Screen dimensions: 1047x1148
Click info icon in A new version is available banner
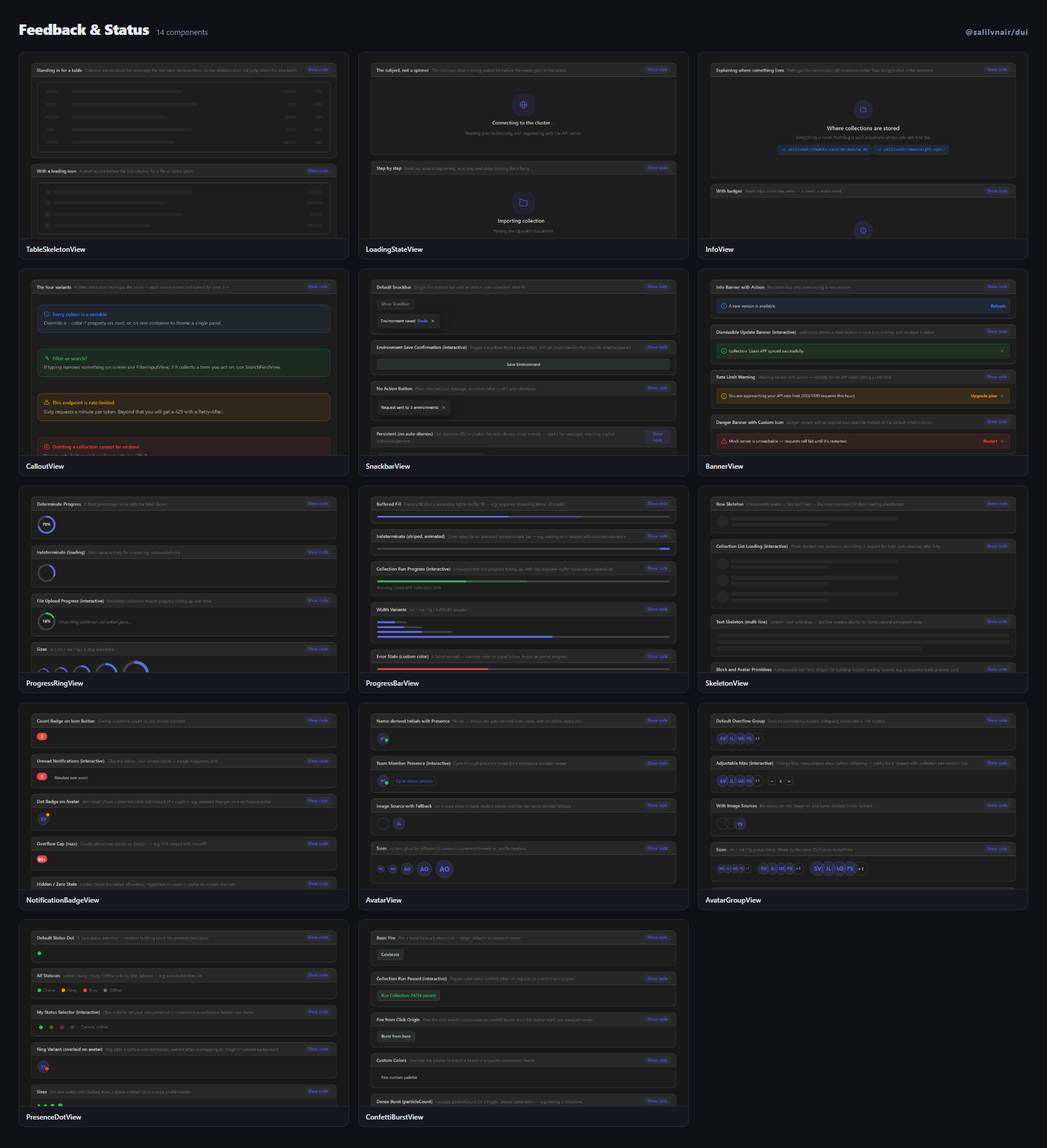(724, 306)
